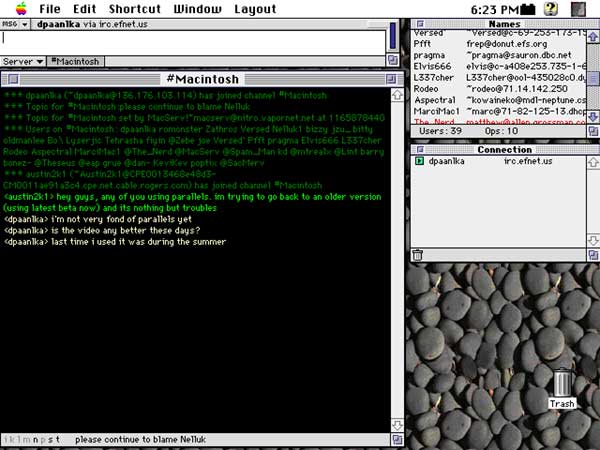Toggle channel mode t
The width and height of the screenshot is (600, 450).
[58, 440]
